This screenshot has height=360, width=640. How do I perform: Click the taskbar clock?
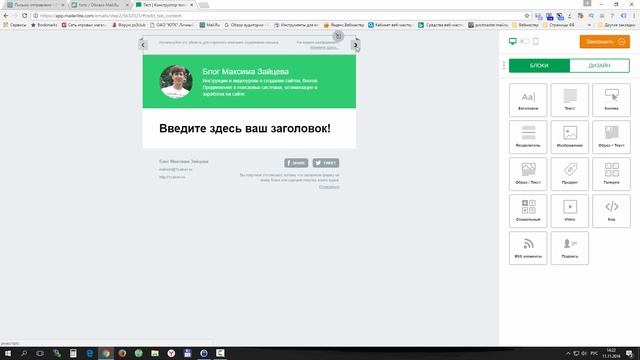tap(611, 353)
